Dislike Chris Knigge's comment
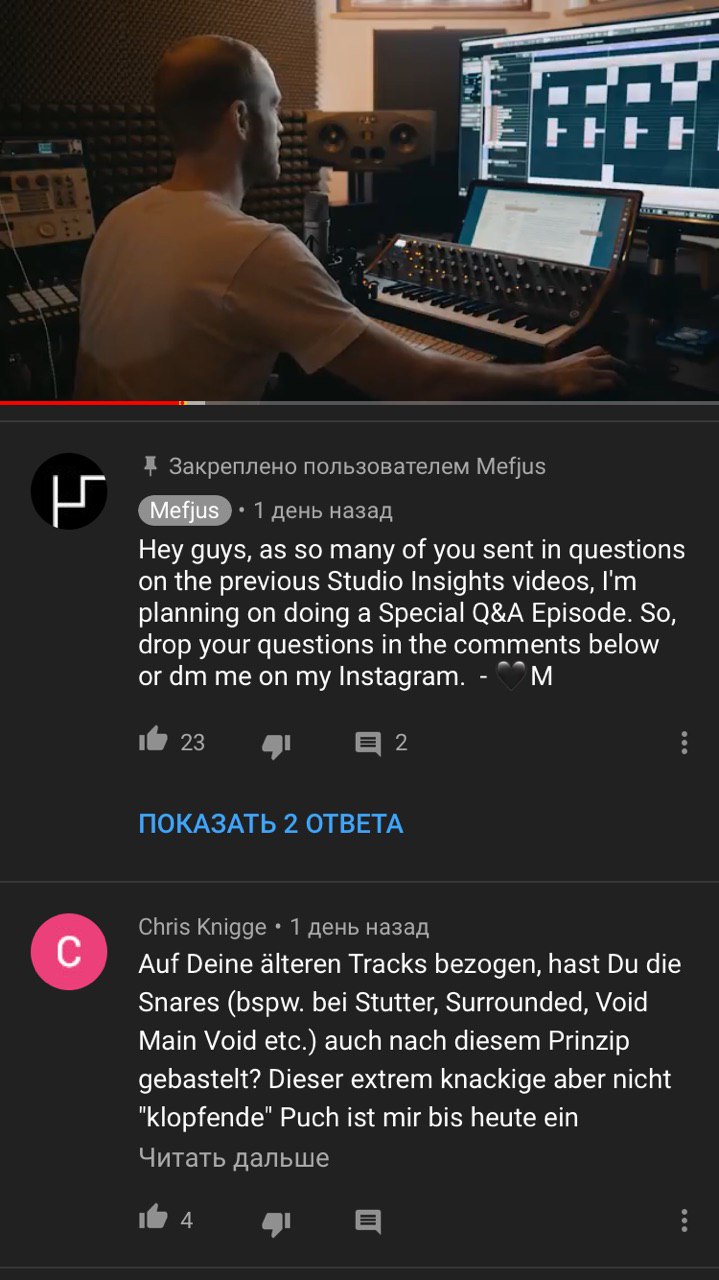This screenshot has height=1280, width=719. pos(276,1223)
